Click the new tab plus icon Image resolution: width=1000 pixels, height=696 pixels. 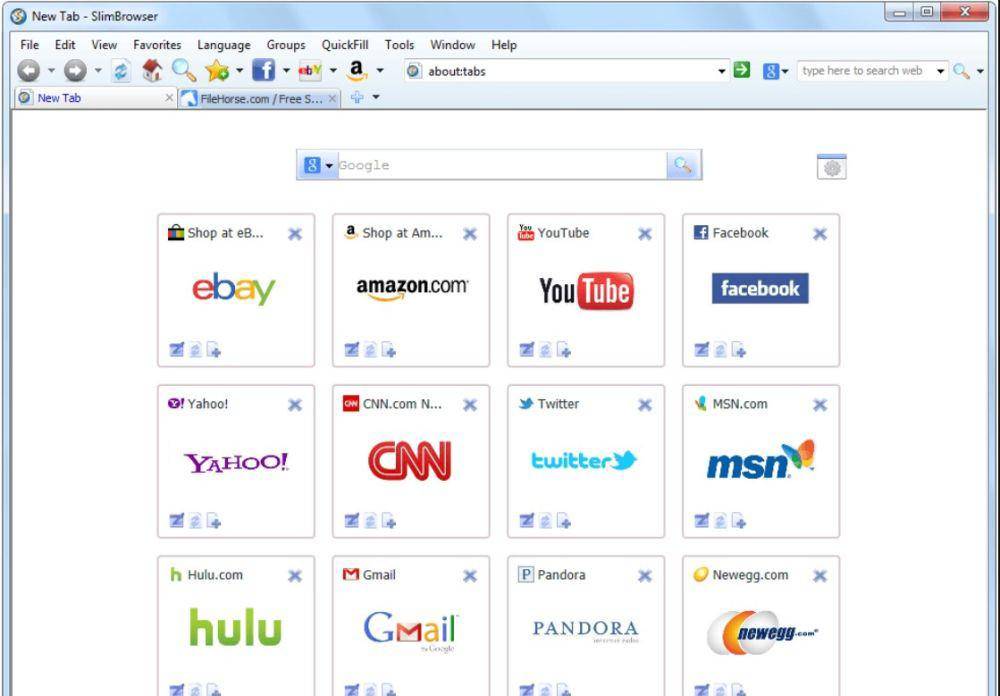[x=357, y=98]
